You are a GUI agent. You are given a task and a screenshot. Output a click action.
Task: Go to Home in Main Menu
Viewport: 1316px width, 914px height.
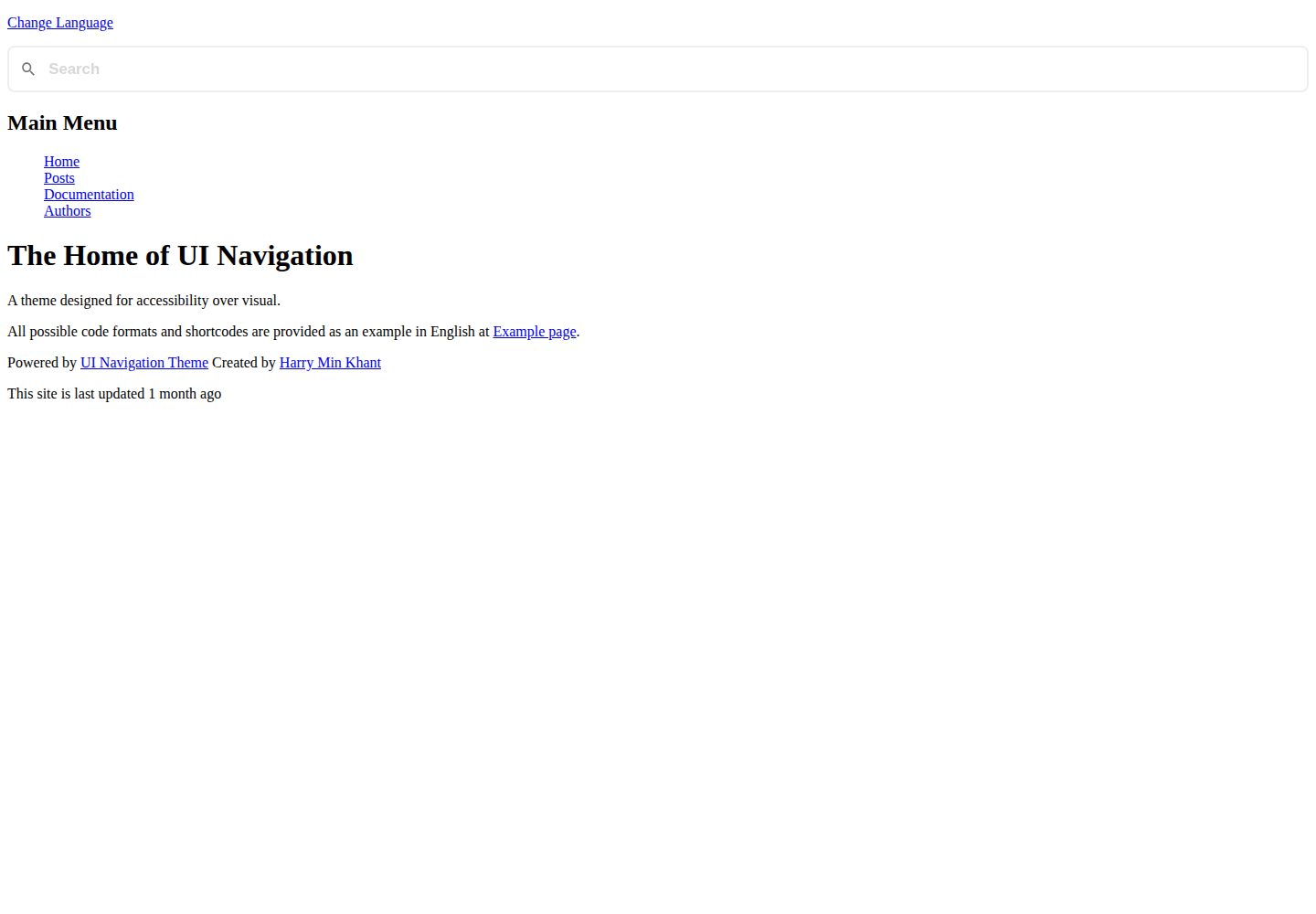[x=61, y=162]
